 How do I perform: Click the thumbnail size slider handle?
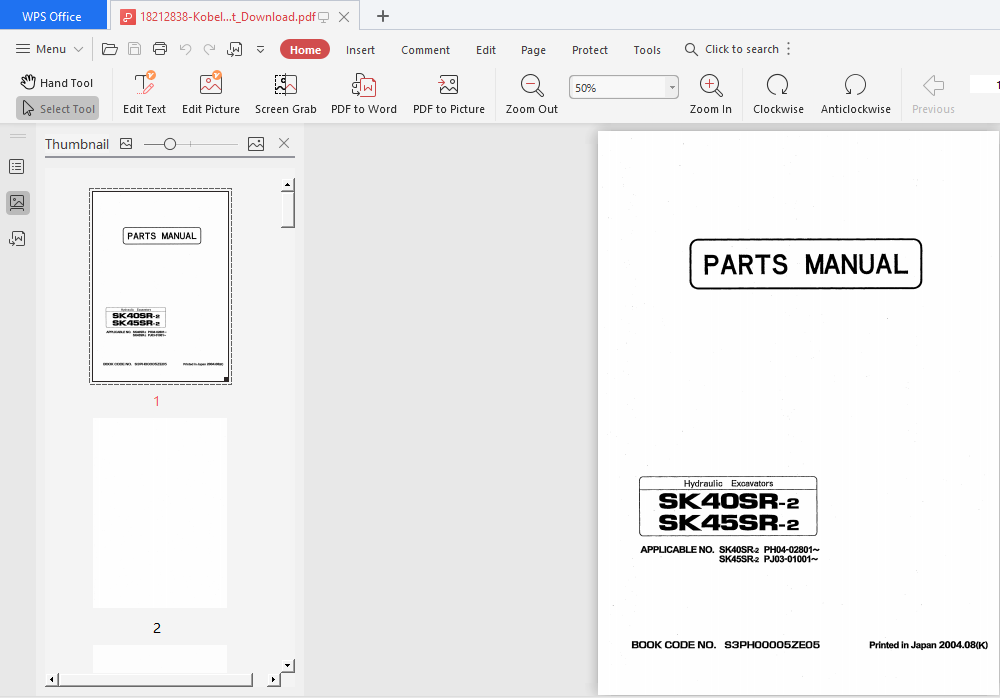170,144
